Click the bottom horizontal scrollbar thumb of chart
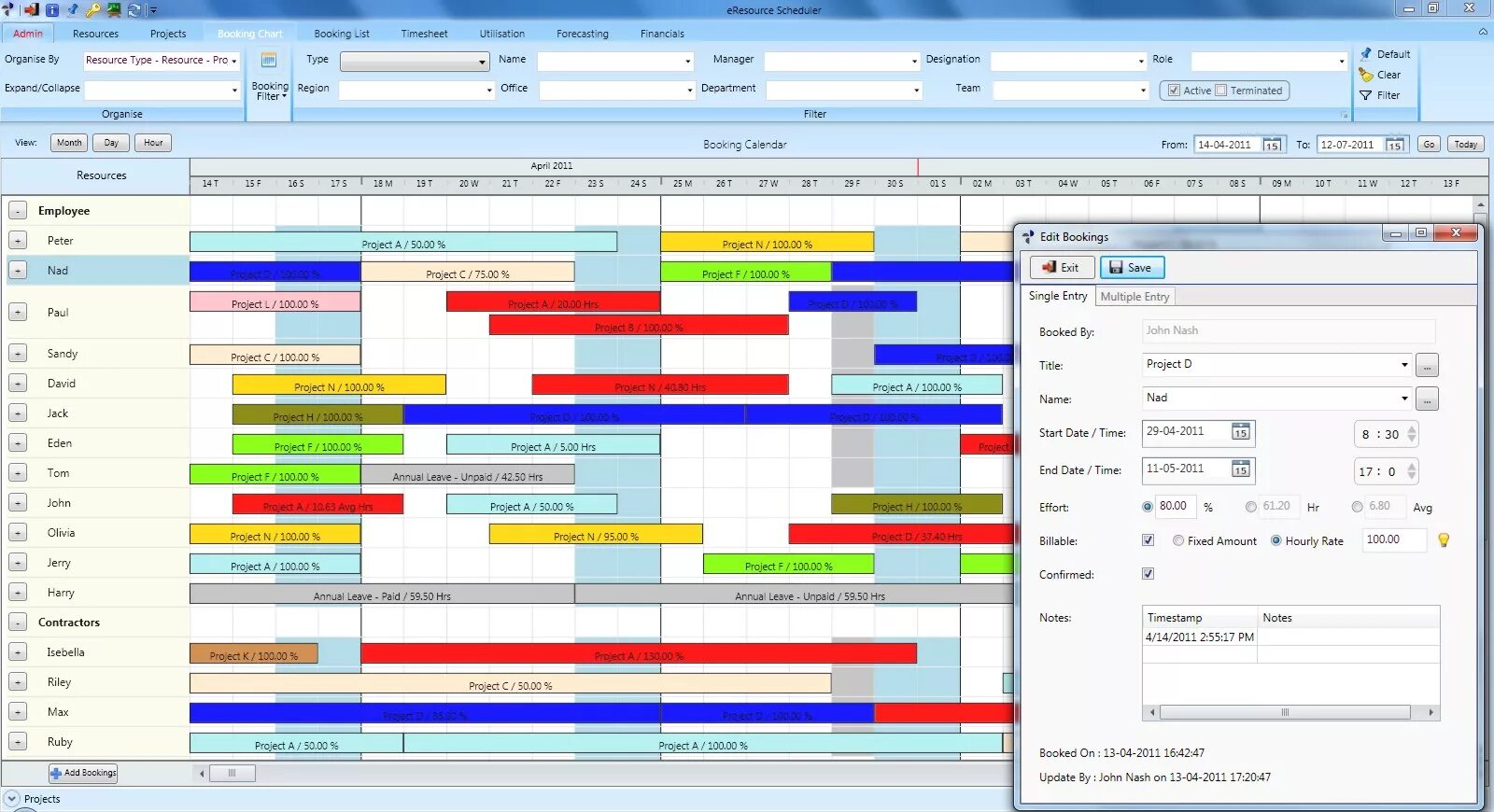 [x=232, y=773]
